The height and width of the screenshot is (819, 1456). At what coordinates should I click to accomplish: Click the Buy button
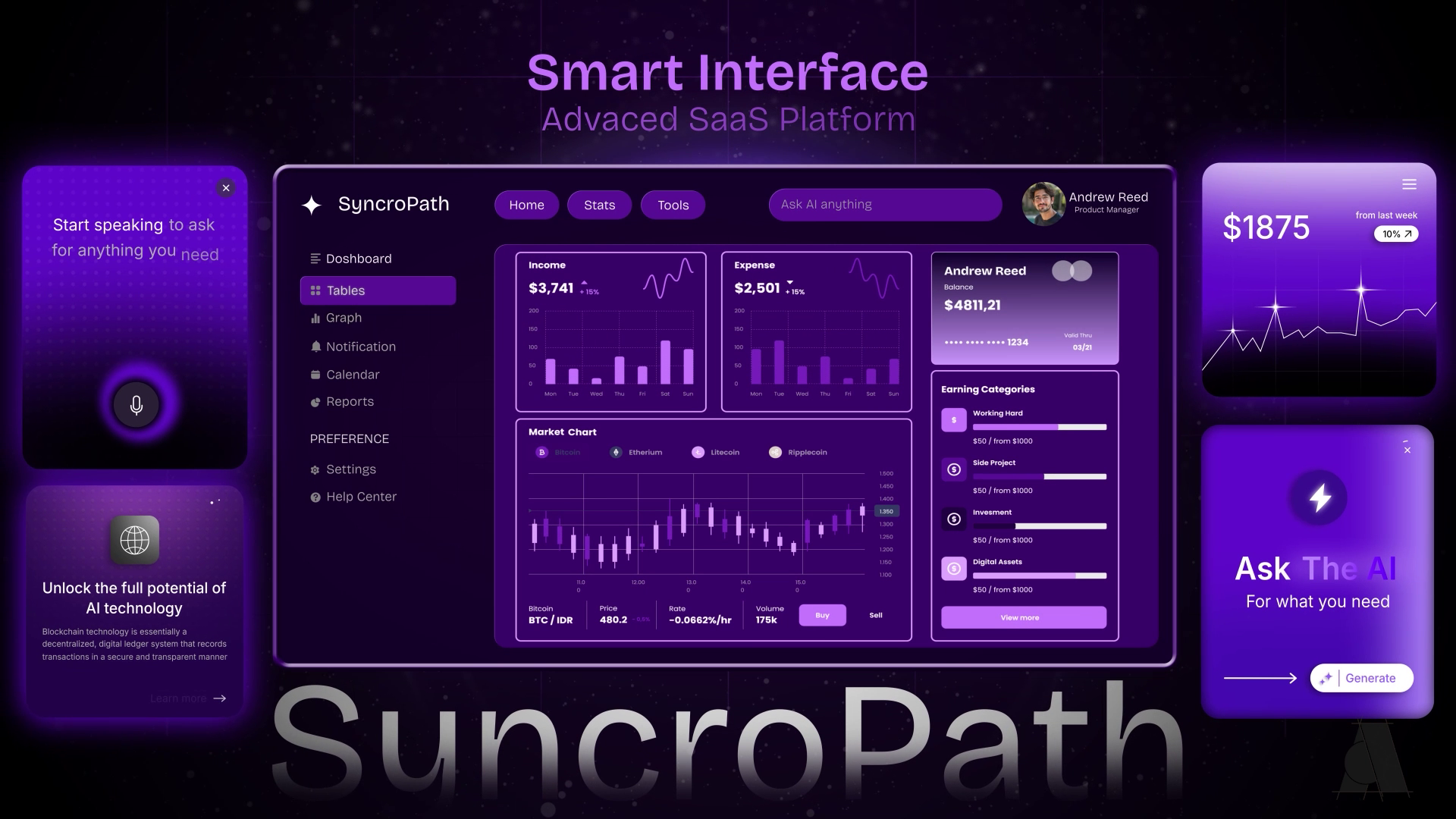[822, 615]
